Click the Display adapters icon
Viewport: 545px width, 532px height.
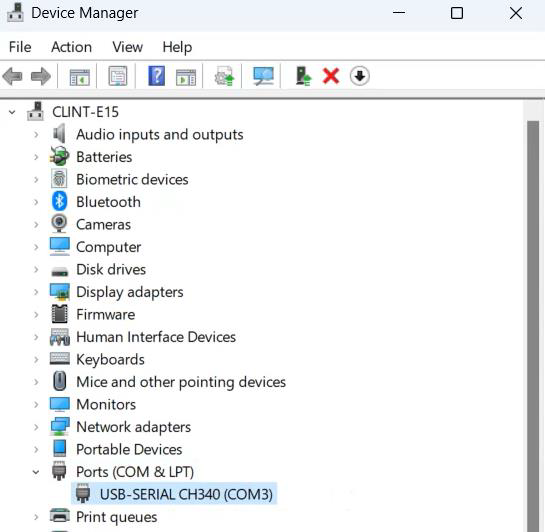pyautogui.click(x=60, y=292)
